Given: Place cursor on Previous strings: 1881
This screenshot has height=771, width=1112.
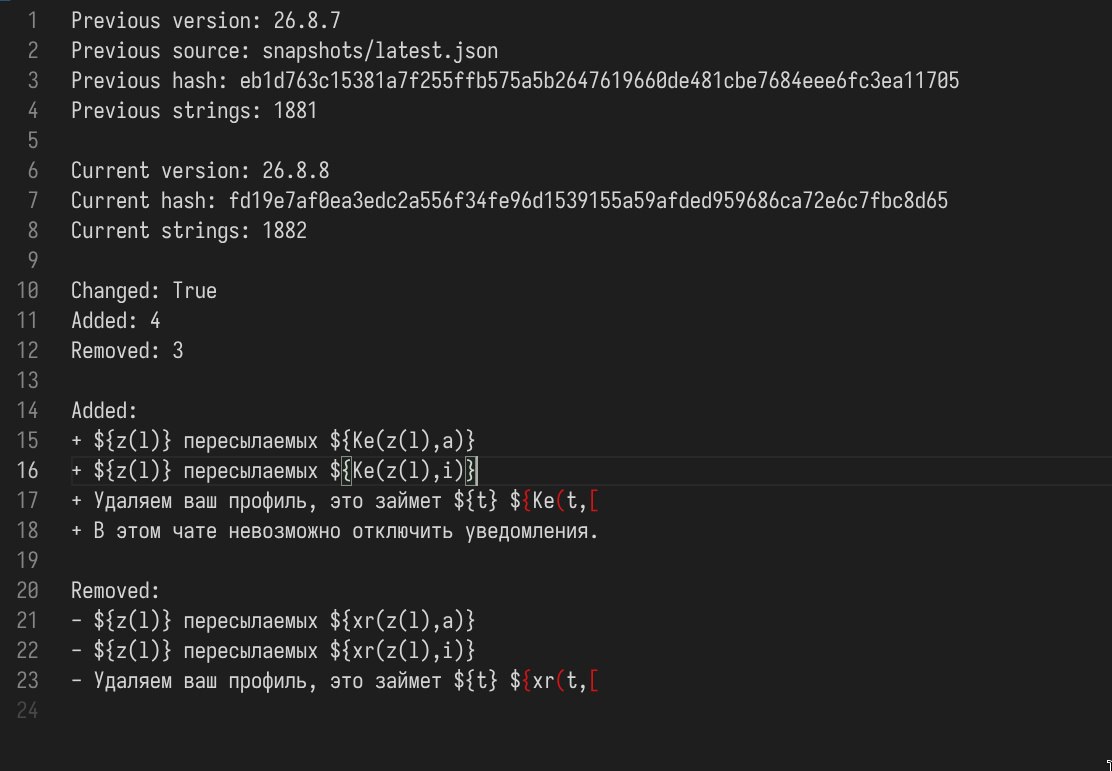Looking at the screenshot, I should pyautogui.click(x=194, y=111).
